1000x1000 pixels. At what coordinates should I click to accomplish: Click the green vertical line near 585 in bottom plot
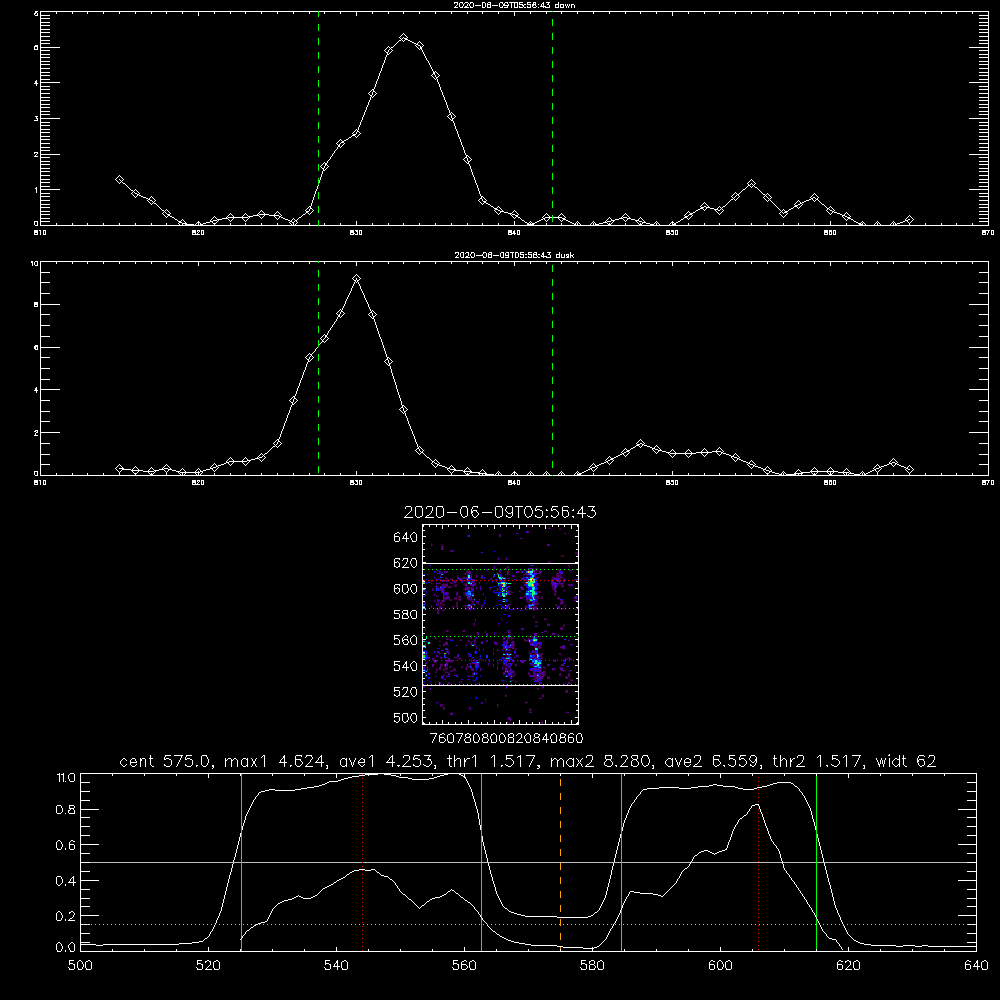621,861
